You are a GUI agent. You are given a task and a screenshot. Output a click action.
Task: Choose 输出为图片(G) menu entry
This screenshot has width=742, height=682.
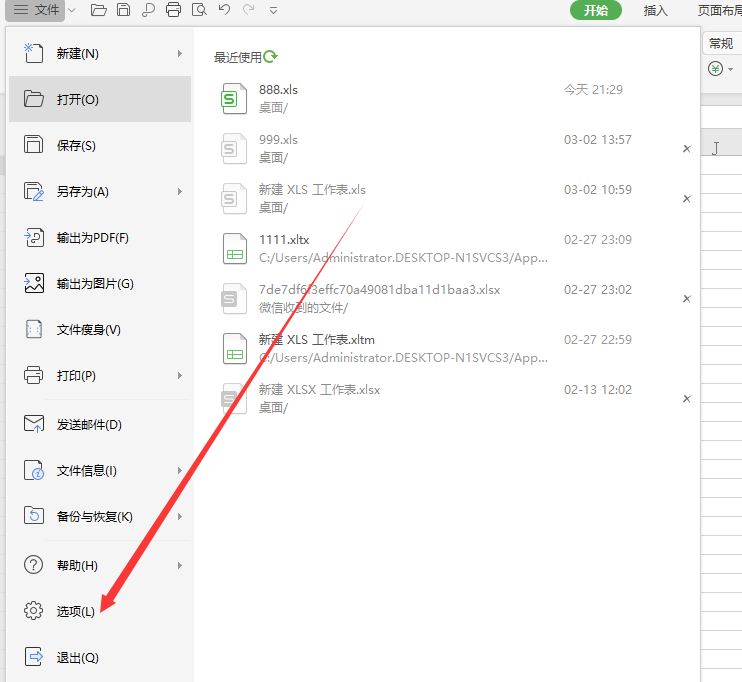coord(100,283)
